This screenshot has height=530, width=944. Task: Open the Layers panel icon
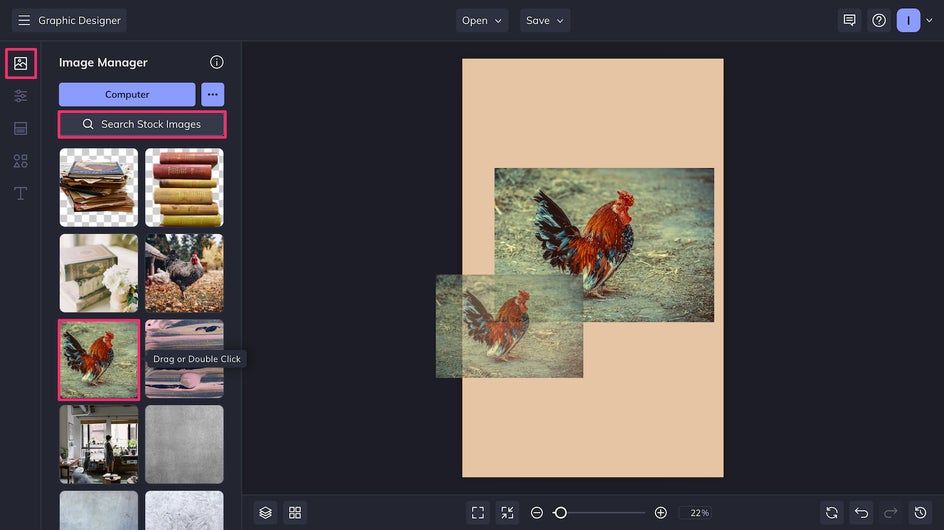pyautogui.click(x=266, y=513)
